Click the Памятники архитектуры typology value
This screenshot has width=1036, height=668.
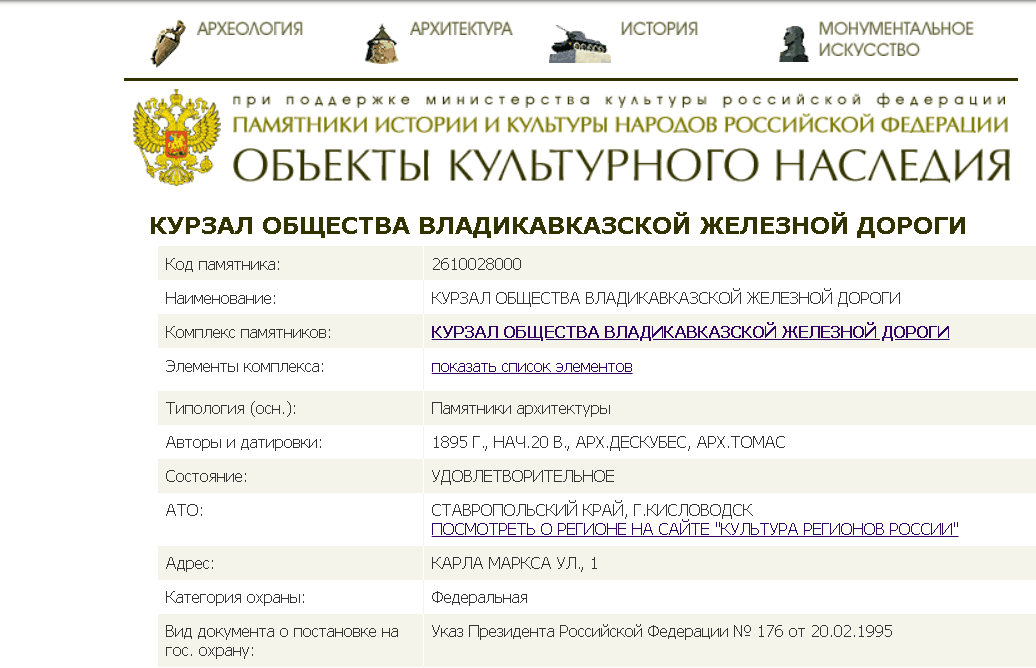(521, 408)
